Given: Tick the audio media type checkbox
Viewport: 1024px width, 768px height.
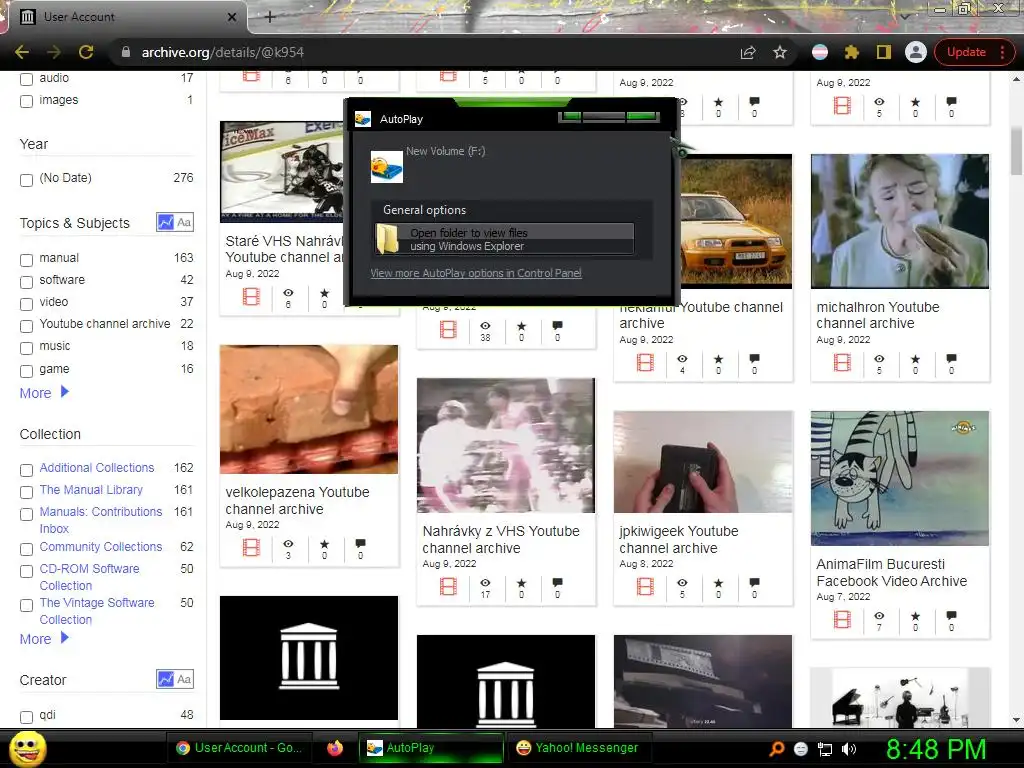Looking at the screenshot, I should [26, 79].
